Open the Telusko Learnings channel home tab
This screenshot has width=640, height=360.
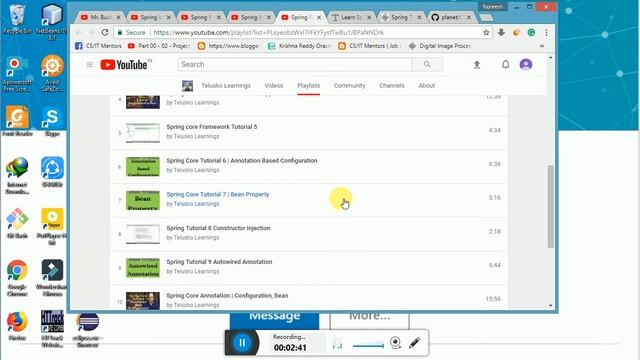pyautogui.click(x=226, y=86)
